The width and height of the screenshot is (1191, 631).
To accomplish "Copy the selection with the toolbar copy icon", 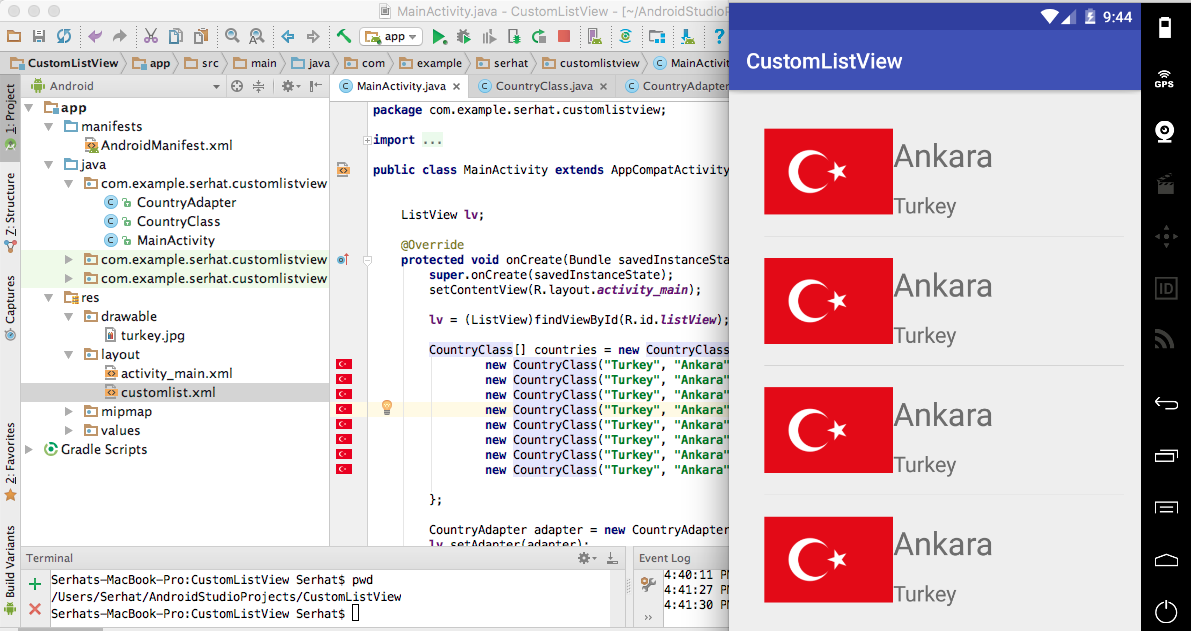I will pyautogui.click(x=175, y=36).
